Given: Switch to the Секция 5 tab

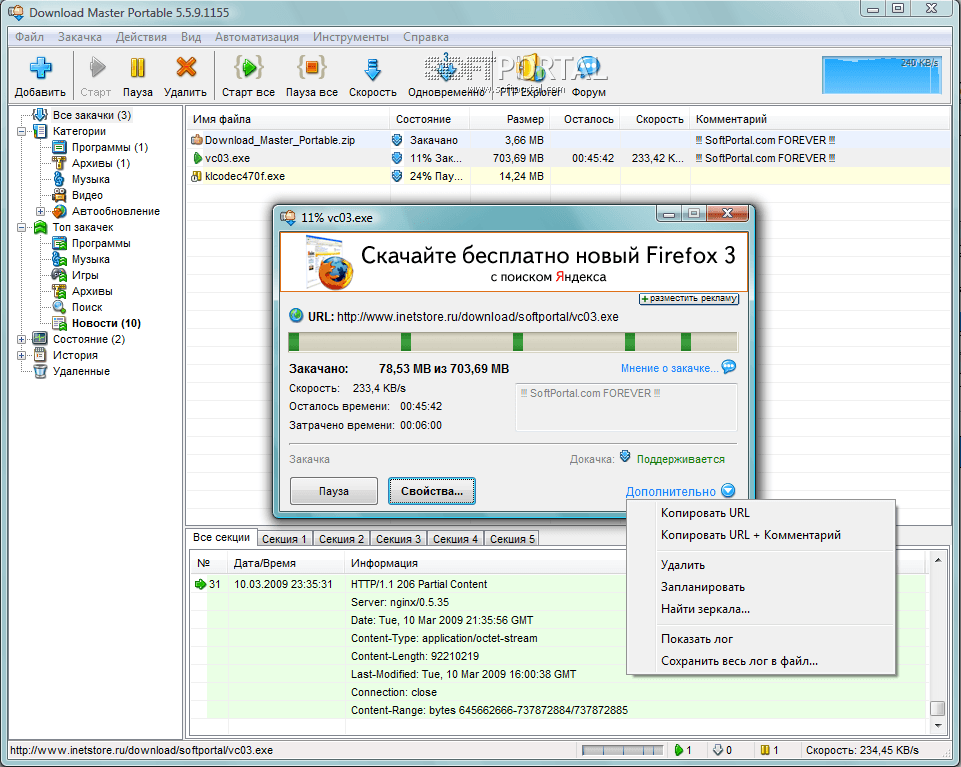Looking at the screenshot, I should [x=512, y=539].
